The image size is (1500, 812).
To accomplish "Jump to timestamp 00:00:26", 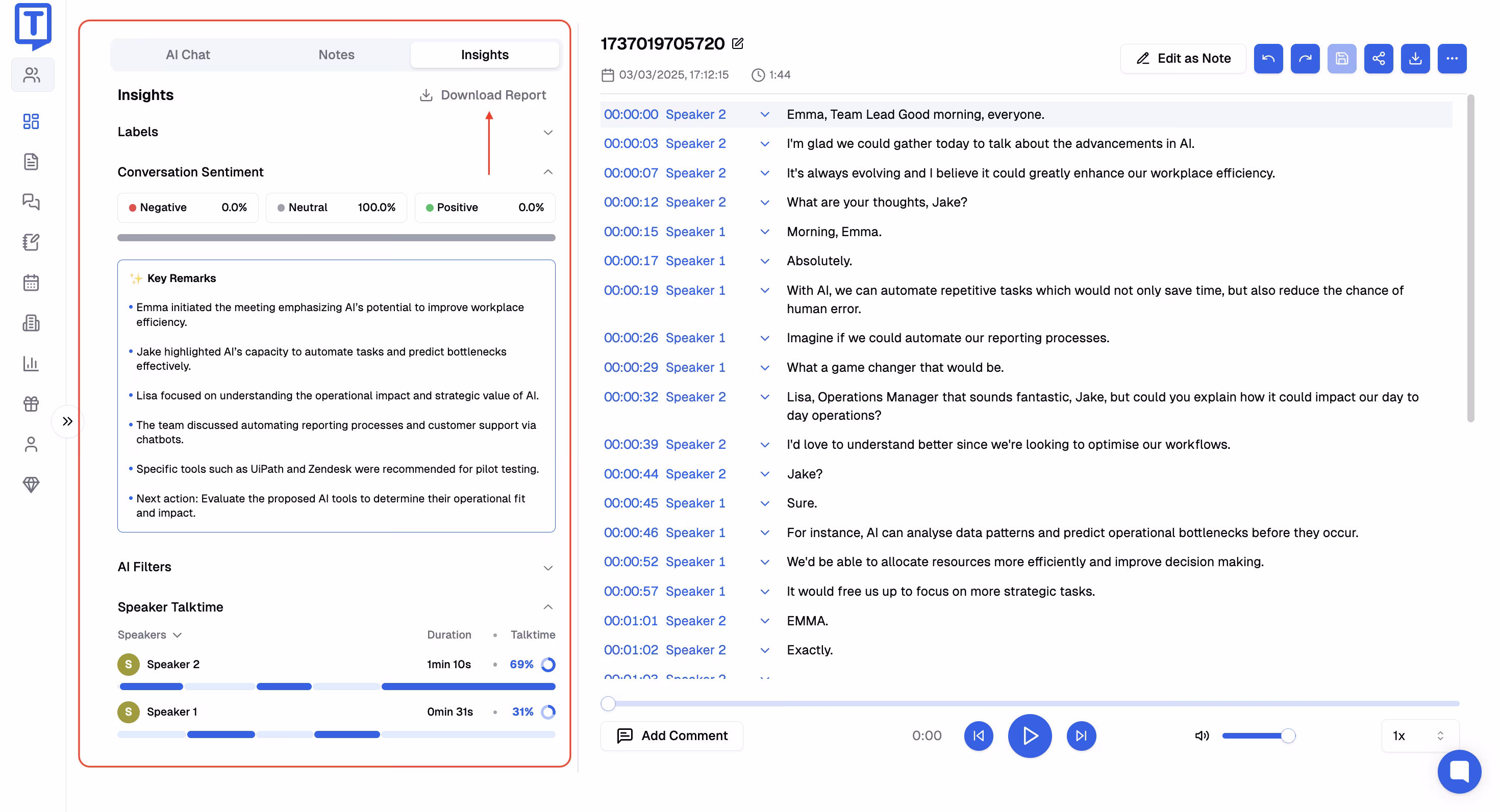I will pyautogui.click(x=631, y=338).
